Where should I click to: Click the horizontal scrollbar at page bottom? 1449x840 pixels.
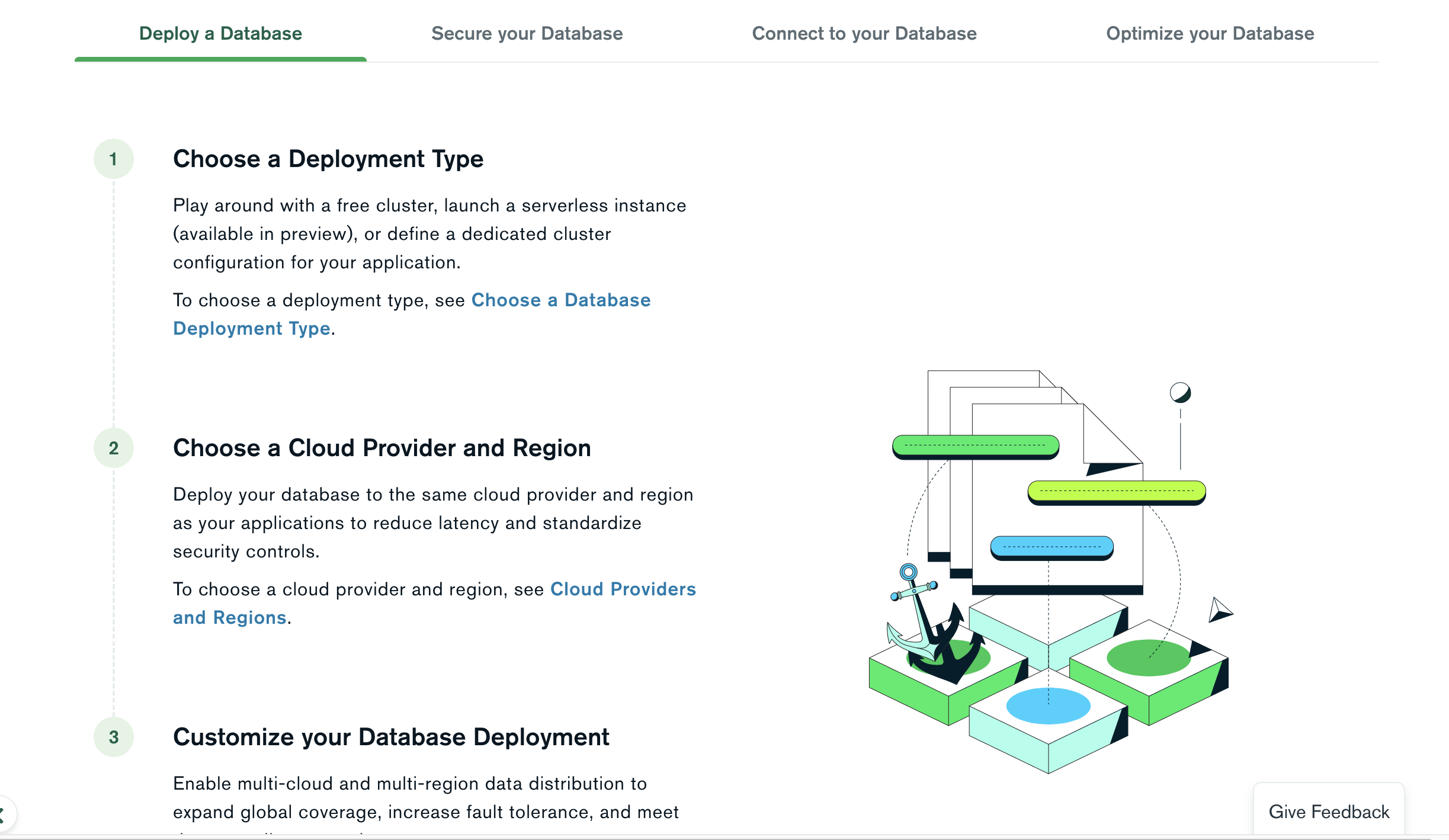point(711,836)
